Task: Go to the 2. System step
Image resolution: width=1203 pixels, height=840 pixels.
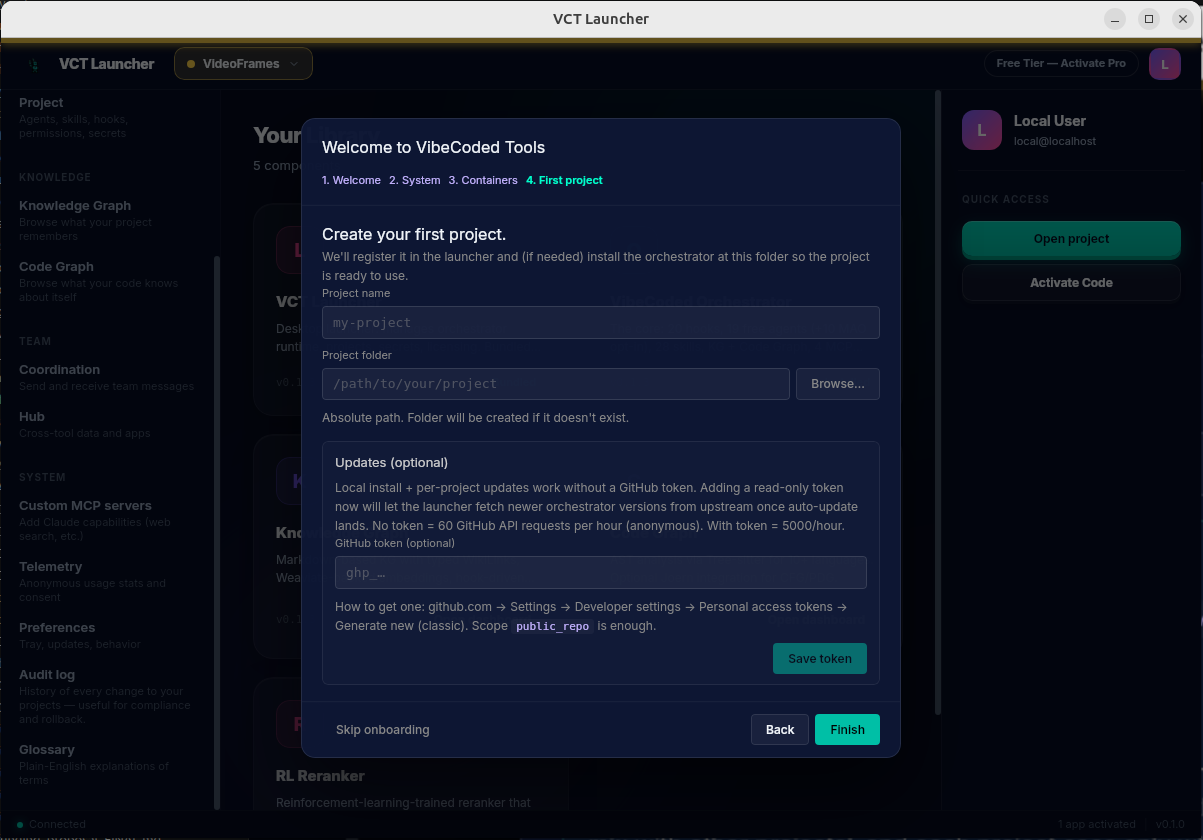Action: [x=415, y=180]
